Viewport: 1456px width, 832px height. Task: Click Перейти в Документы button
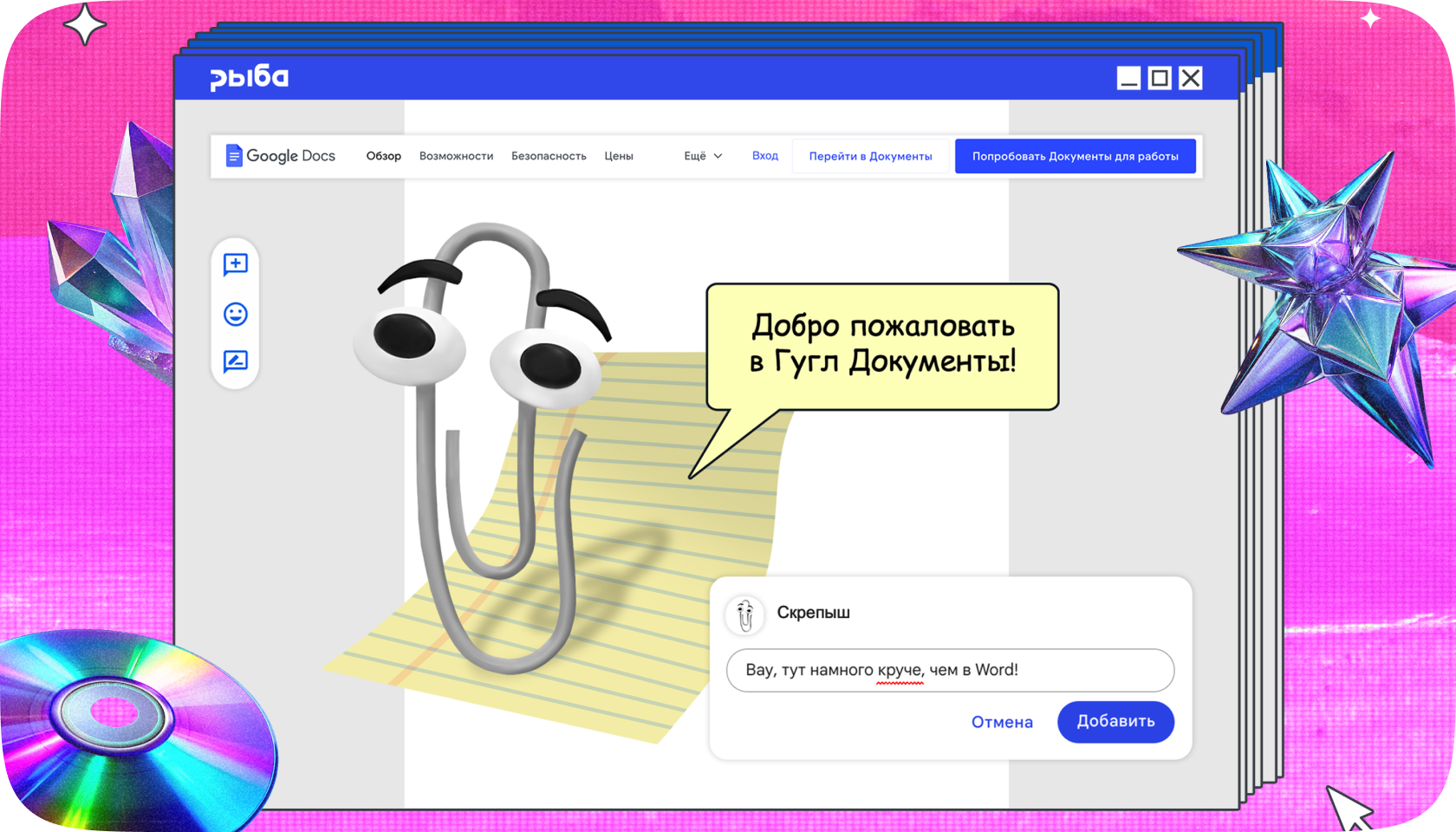click(x=870, y=156)
